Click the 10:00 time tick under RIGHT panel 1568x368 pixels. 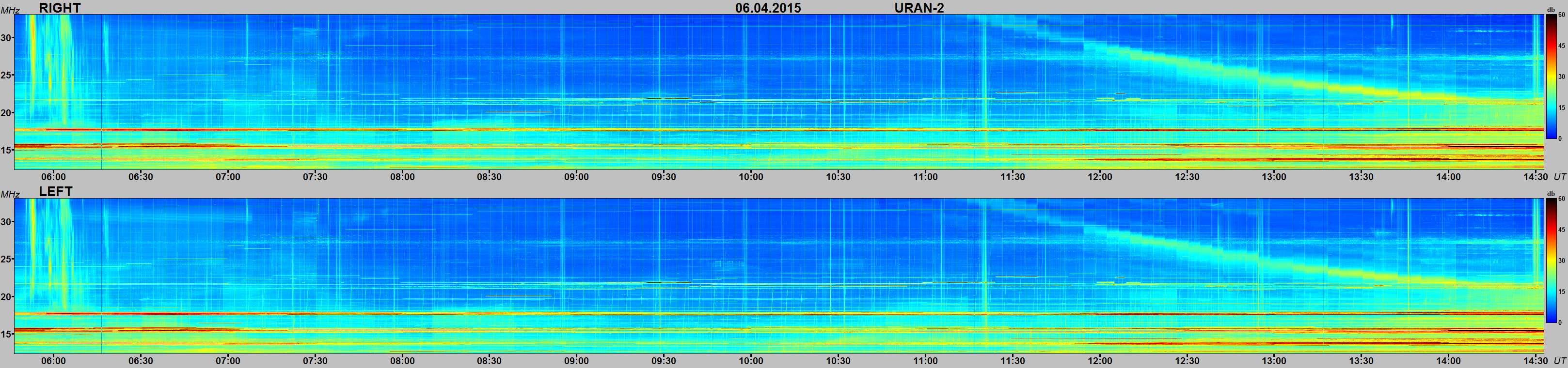[x=750, y=177]
